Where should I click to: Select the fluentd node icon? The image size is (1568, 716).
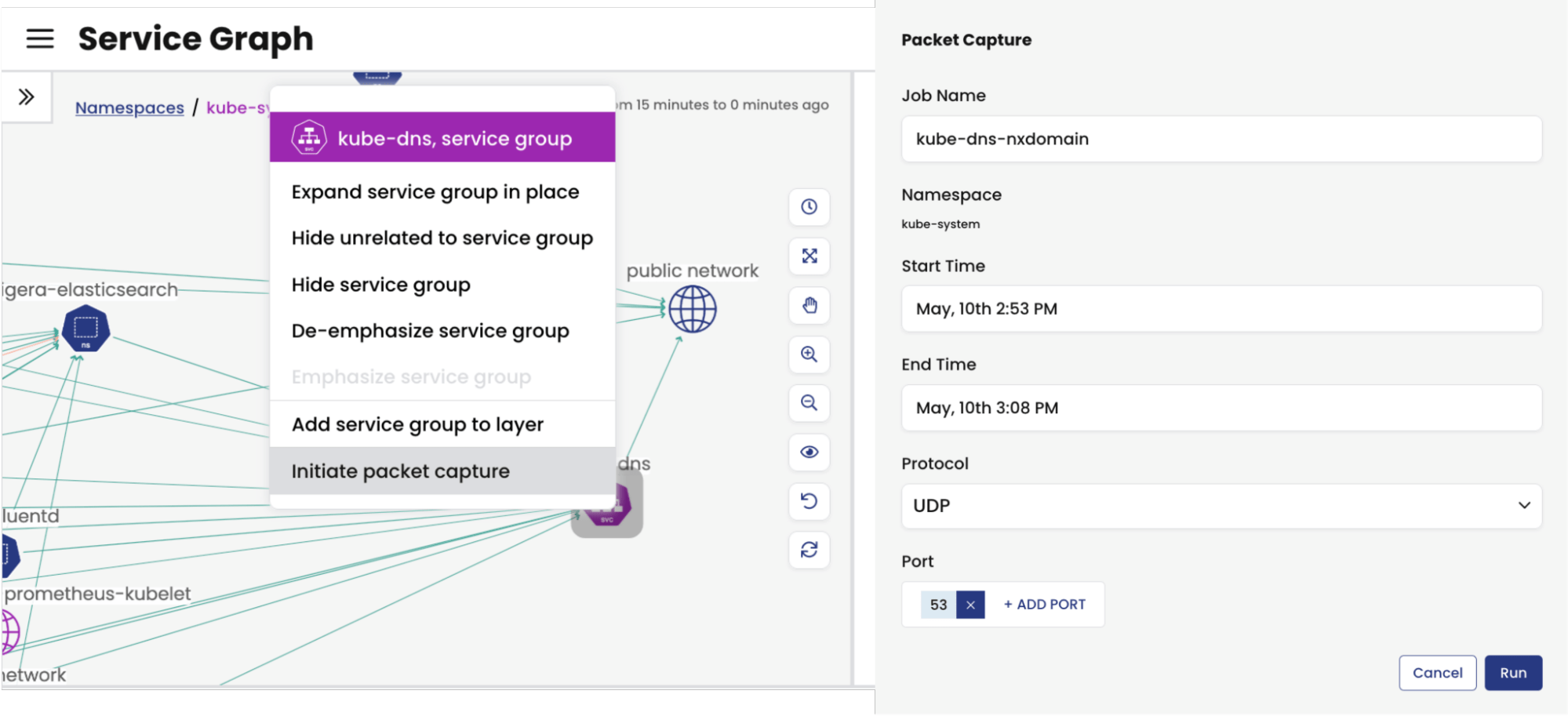point(9,554)
